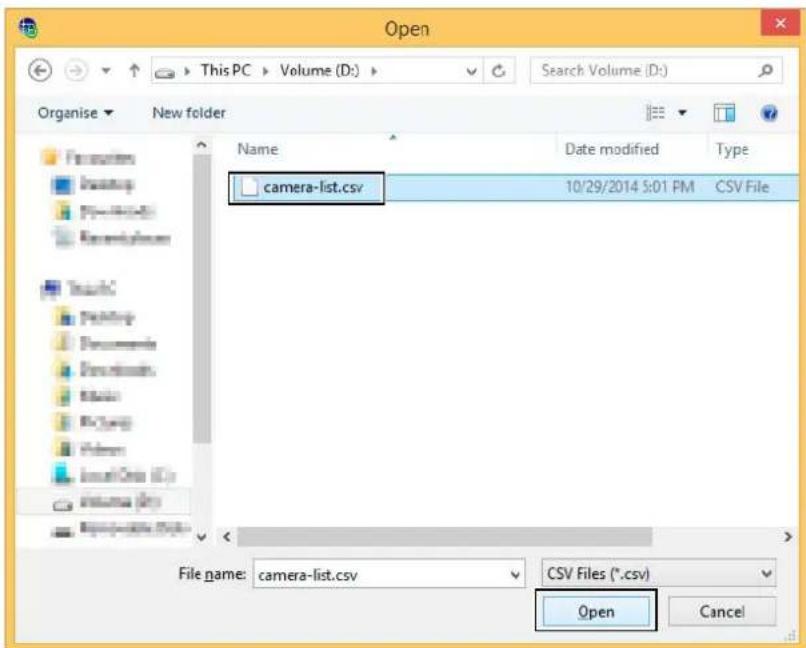Screen dimensions: 806x648
Task: Click the Open button
Action: 596,612
